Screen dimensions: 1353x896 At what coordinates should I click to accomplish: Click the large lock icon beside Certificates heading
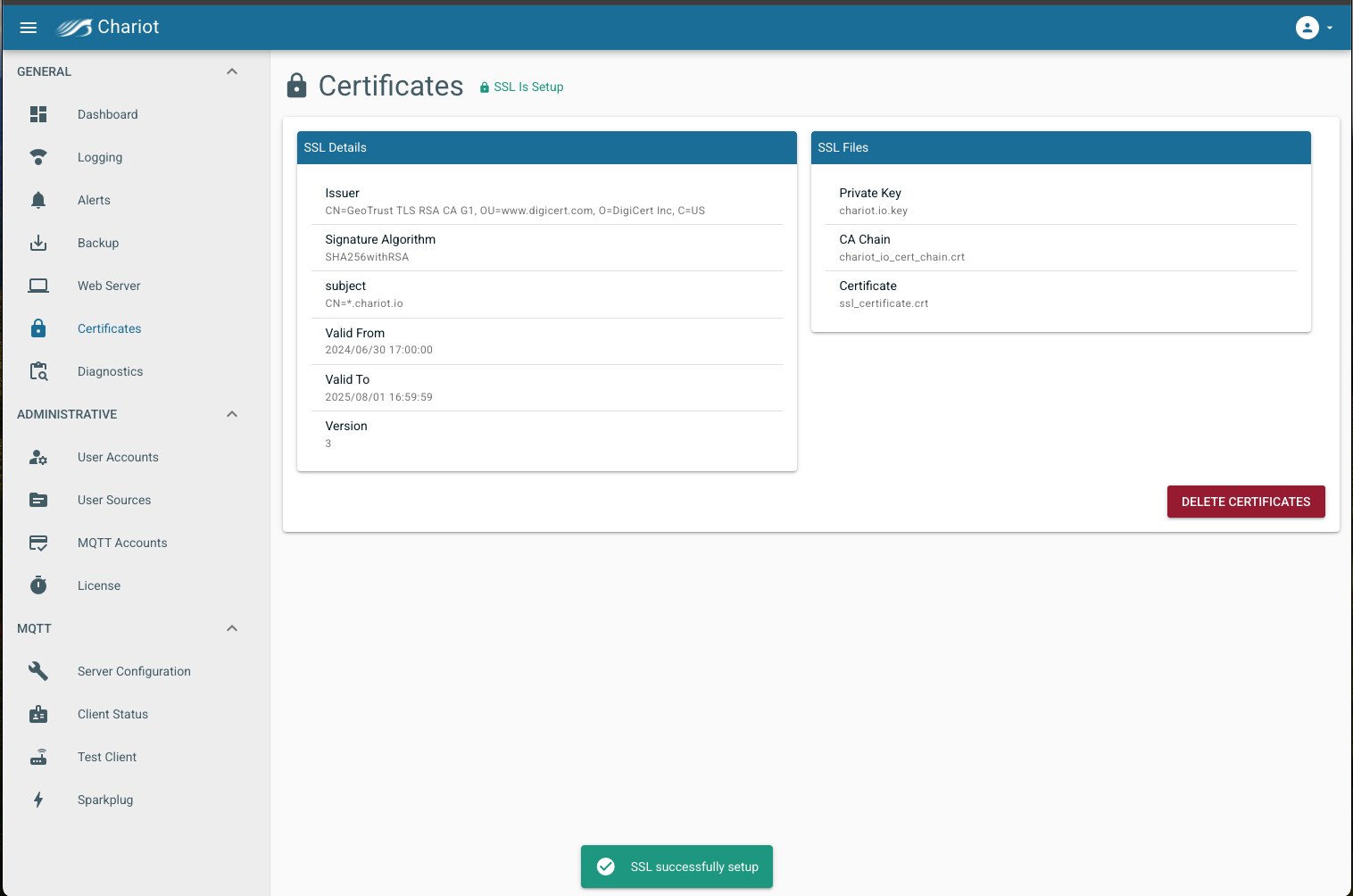click(296, 86)
